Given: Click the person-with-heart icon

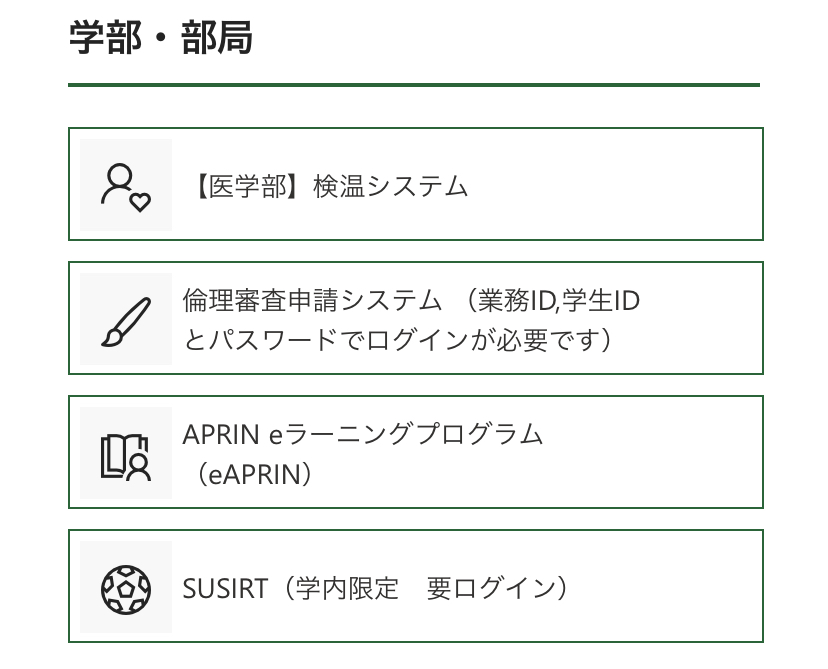Looking at the screenshot, I should pos(125,186).
